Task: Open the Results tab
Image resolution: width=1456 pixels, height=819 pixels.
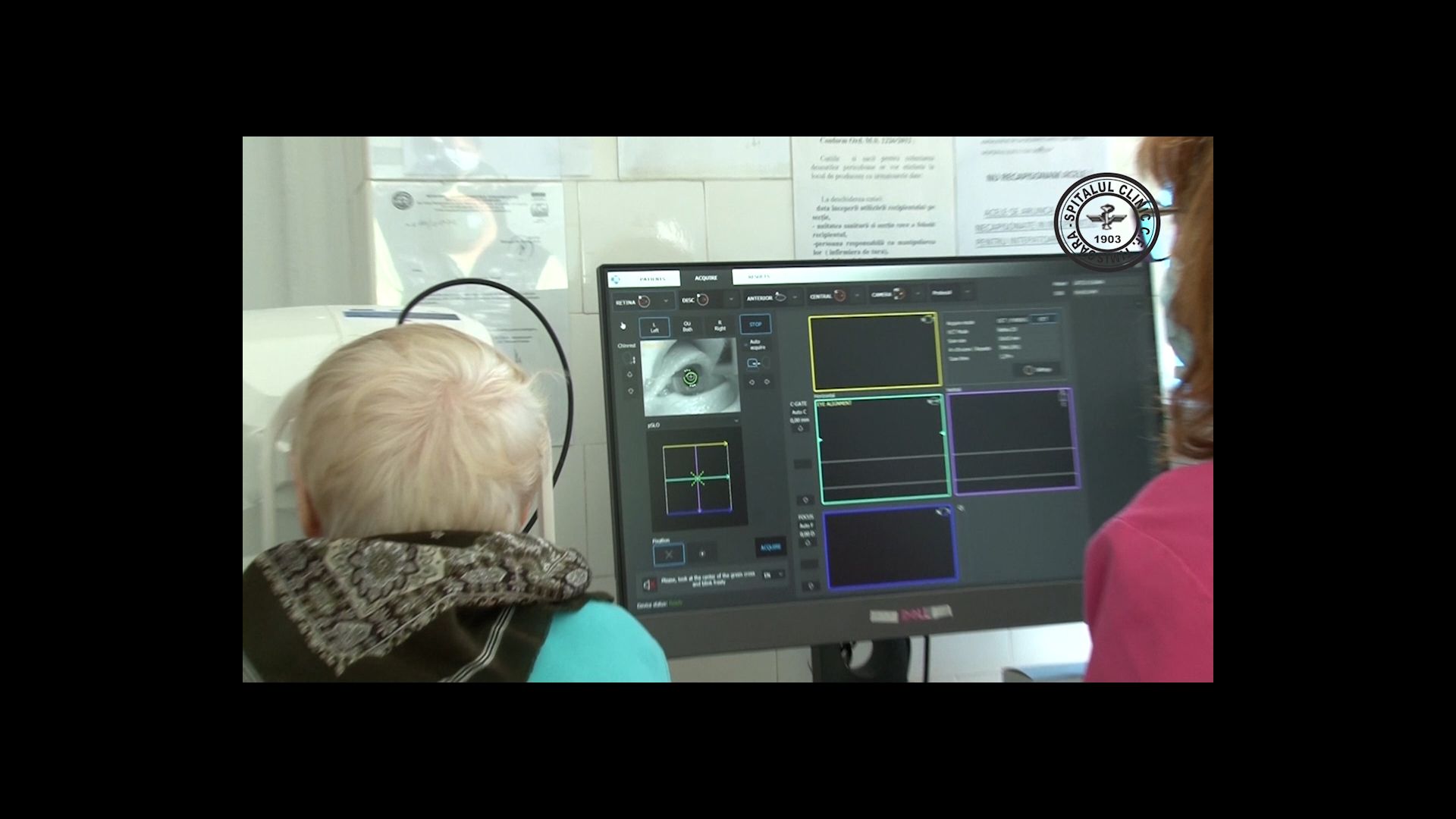Action: tap(758, 277)
